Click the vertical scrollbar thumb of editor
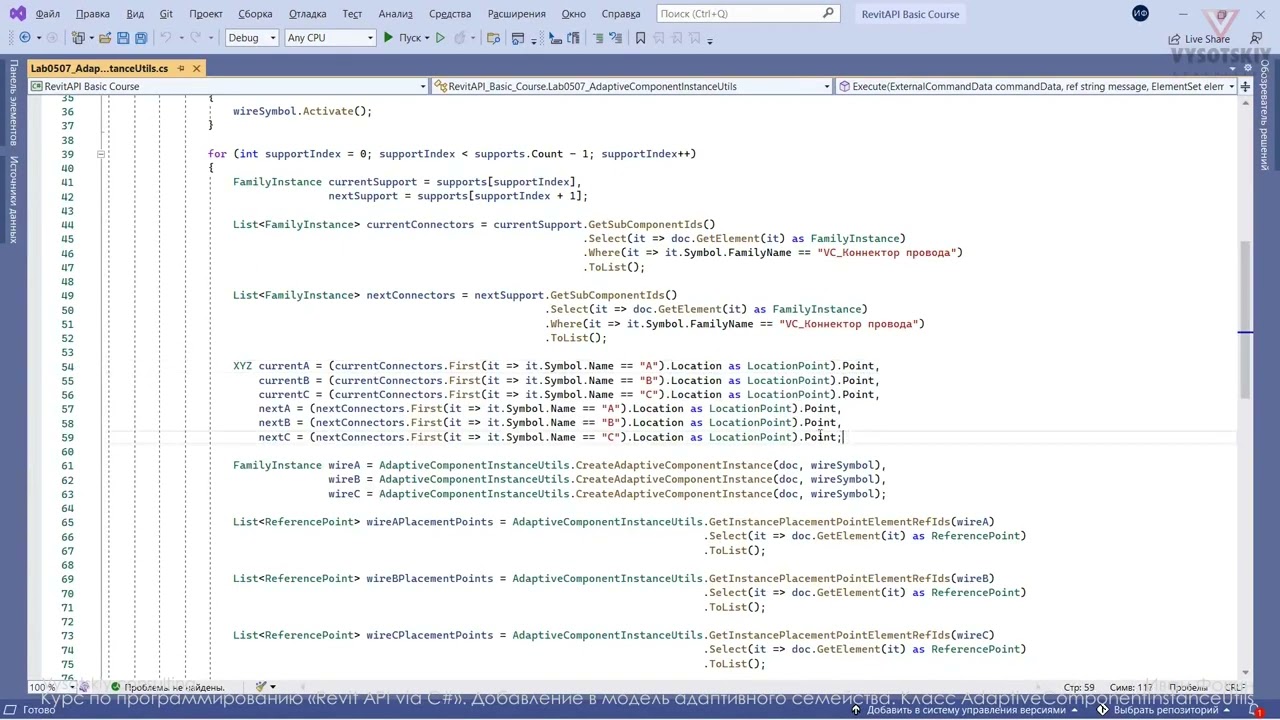The image size is (1280, 720). point(1245,320)
